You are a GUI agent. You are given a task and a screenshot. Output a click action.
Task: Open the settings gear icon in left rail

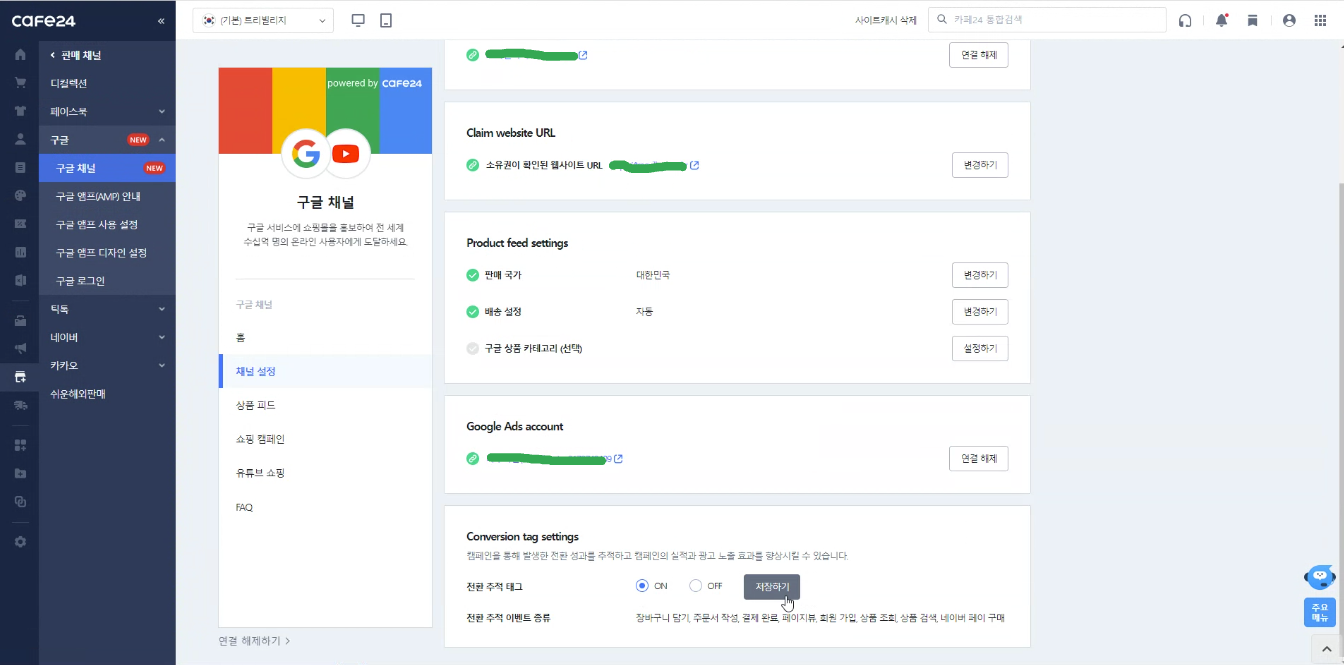(20, 541)
